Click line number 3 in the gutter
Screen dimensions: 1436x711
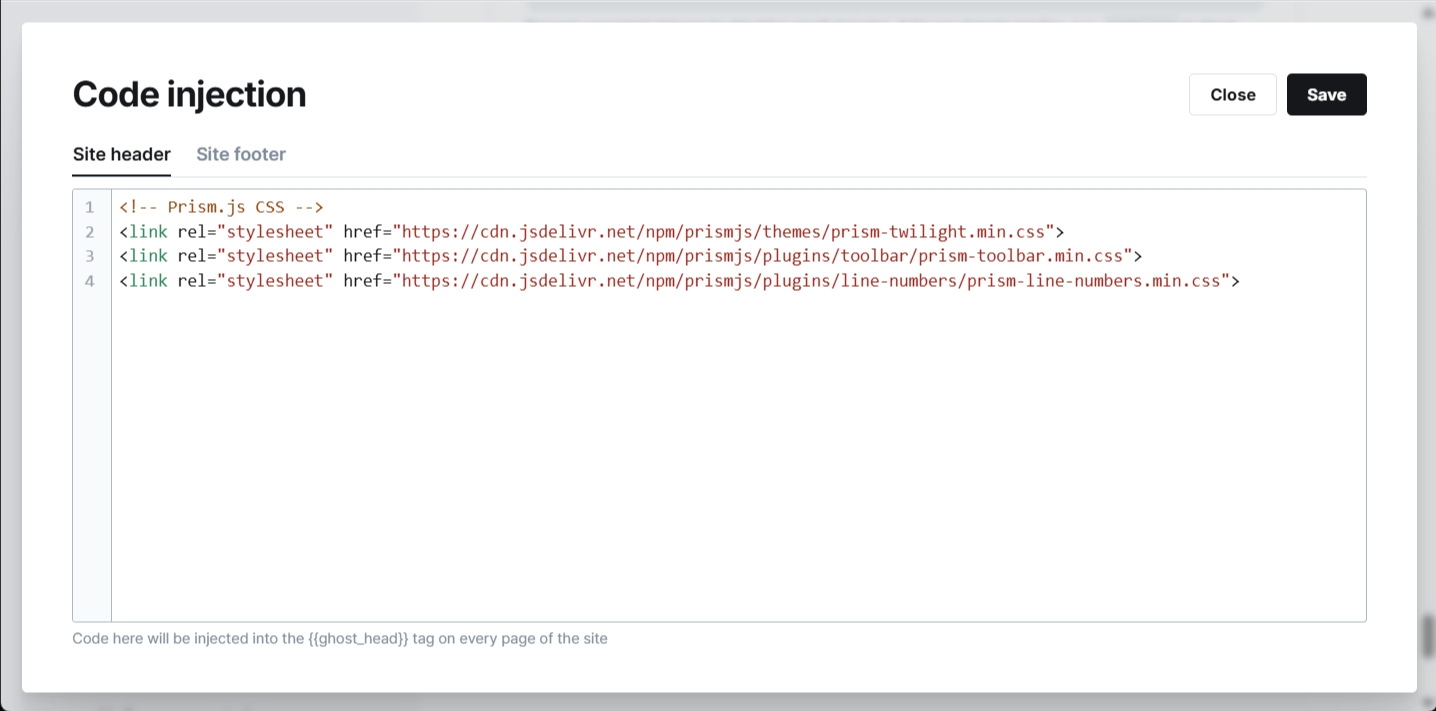point(90,256)
